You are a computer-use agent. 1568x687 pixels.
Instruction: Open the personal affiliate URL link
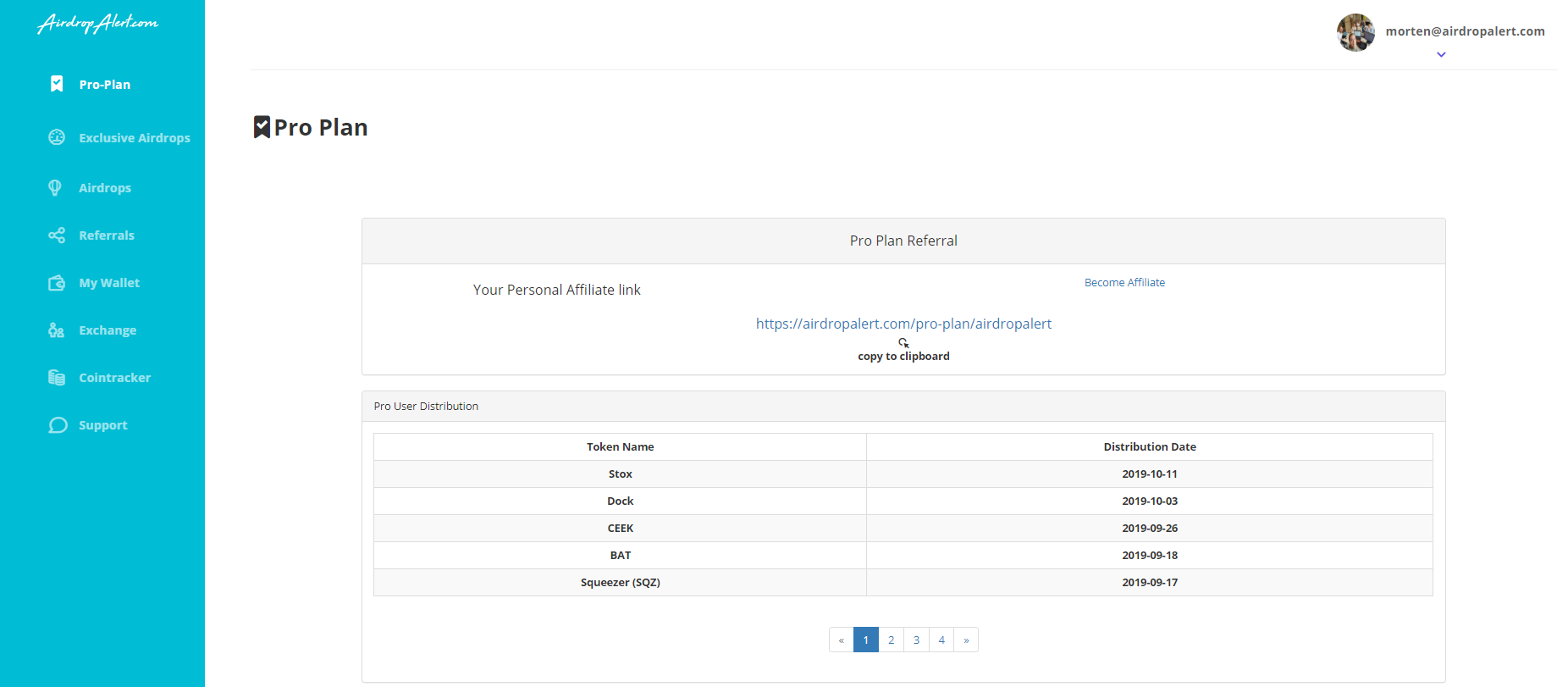(x=903, y=324)
